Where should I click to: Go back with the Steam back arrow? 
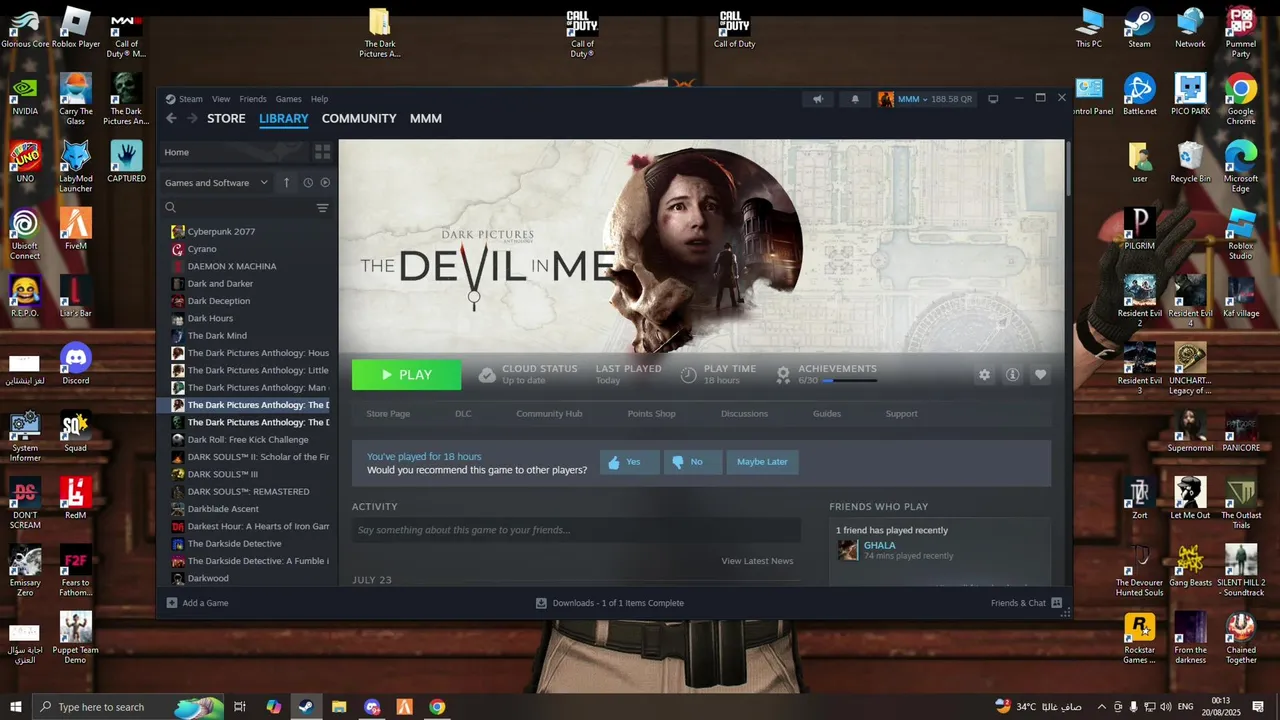tap(171, 118)
